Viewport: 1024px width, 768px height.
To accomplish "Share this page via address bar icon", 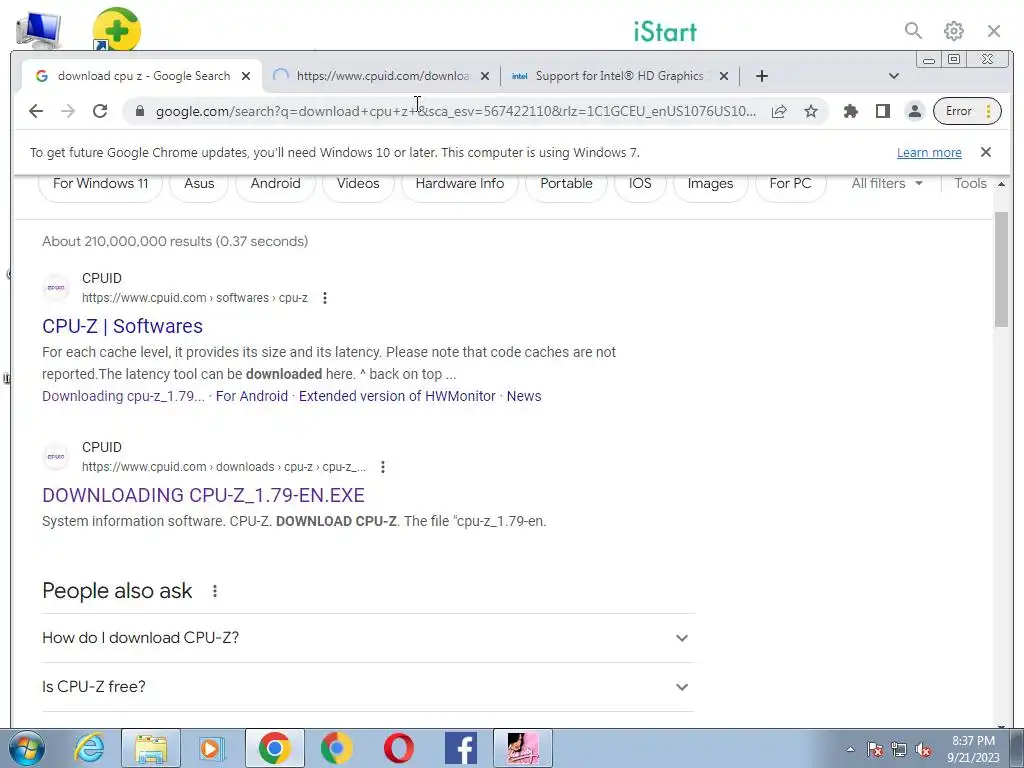I will (778, 111).
